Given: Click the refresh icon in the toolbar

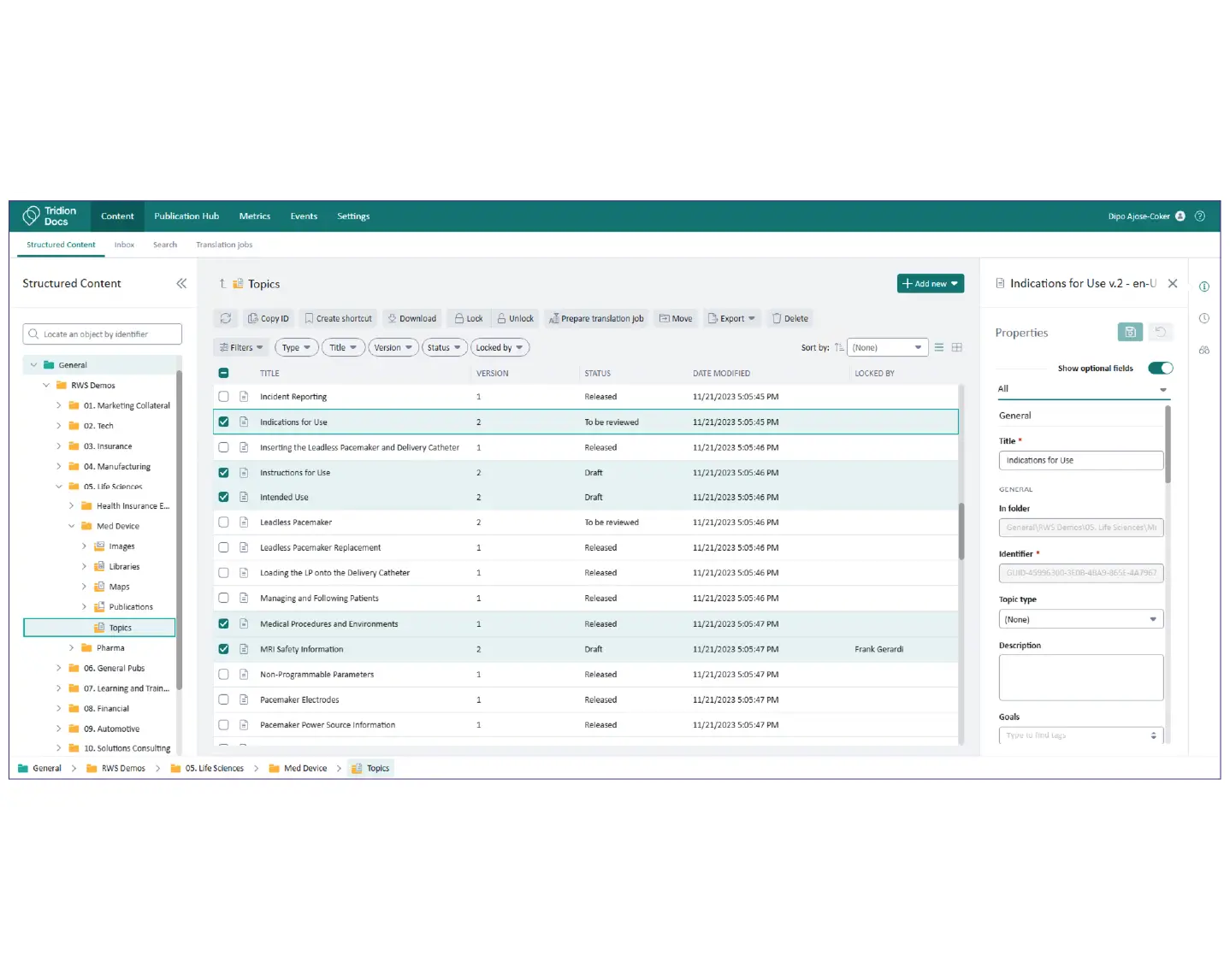Looking at the screenshot, I should point(226,318).
